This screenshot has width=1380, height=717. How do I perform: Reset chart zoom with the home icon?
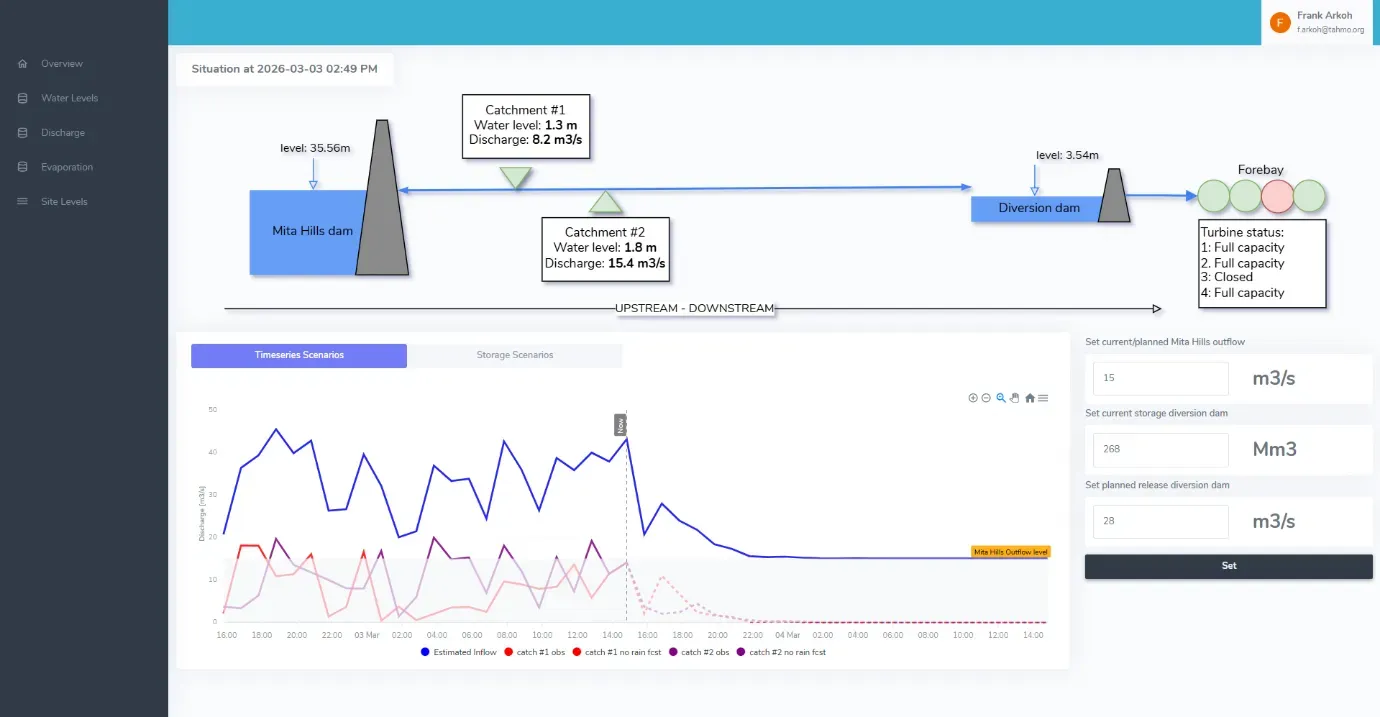click(1030, 398)
